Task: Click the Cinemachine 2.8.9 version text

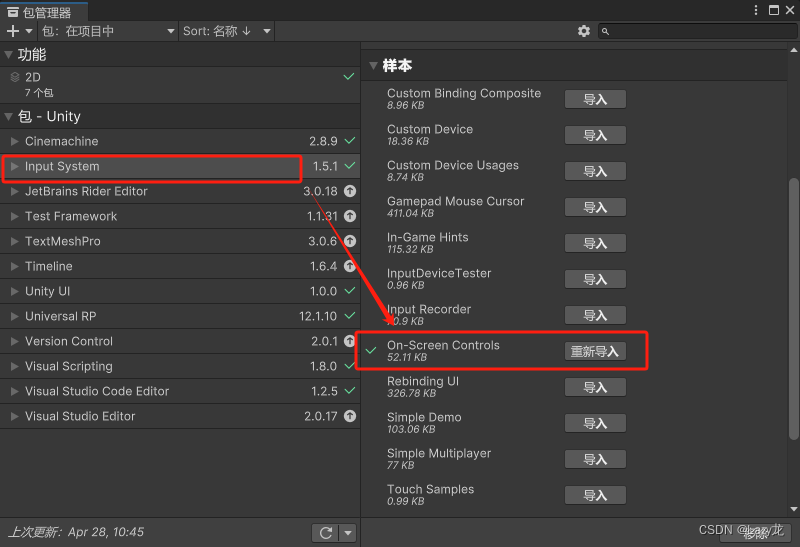Action: click(323, 141)
